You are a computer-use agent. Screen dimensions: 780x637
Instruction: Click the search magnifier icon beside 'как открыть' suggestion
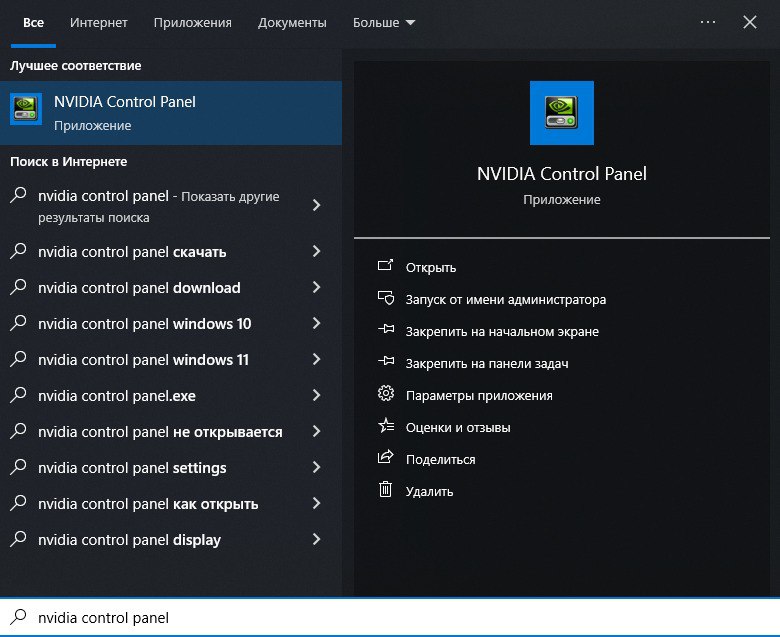(x=18, y=502)
